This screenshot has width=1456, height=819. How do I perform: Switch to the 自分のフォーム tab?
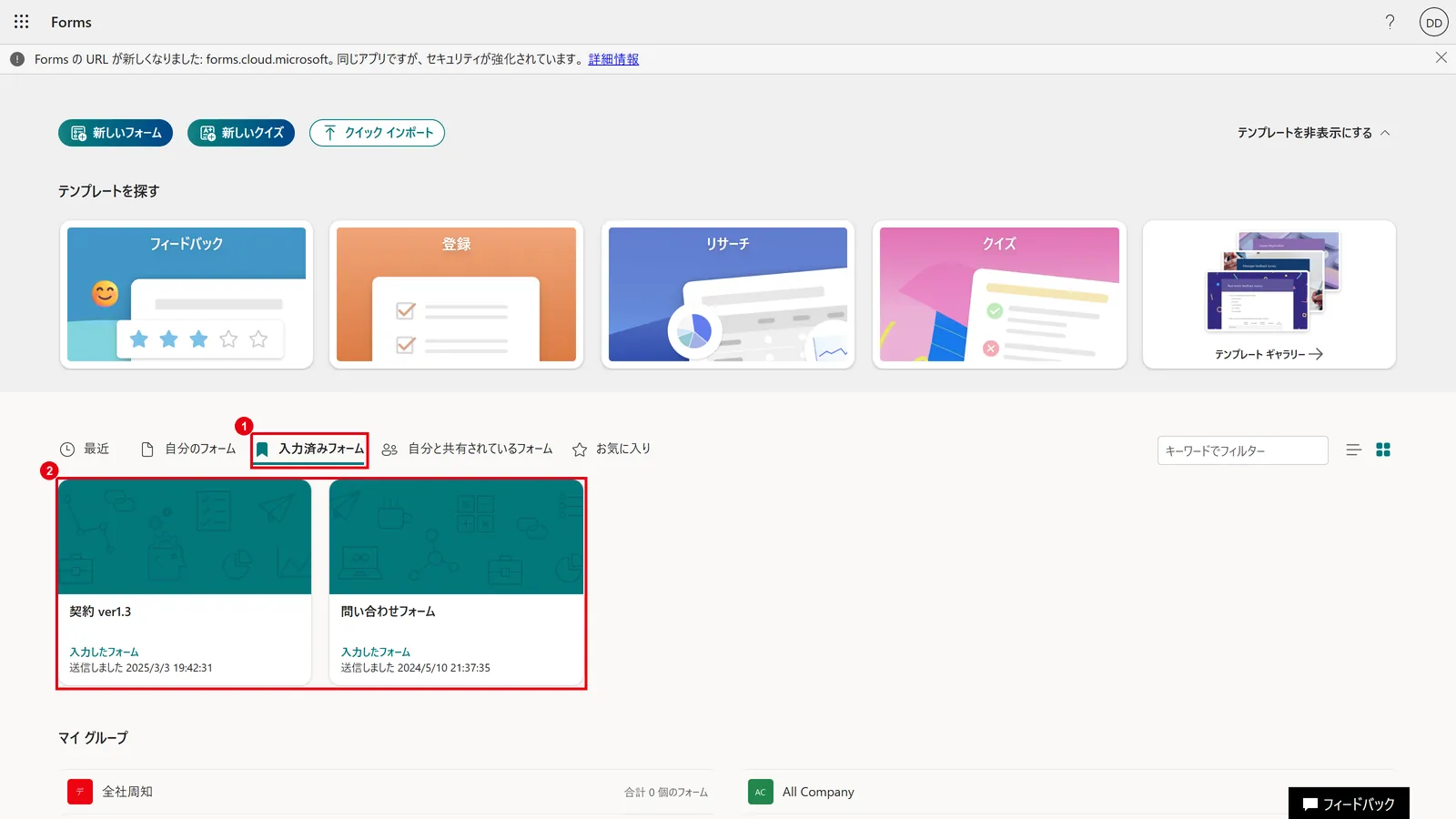[x=188, y=449]
